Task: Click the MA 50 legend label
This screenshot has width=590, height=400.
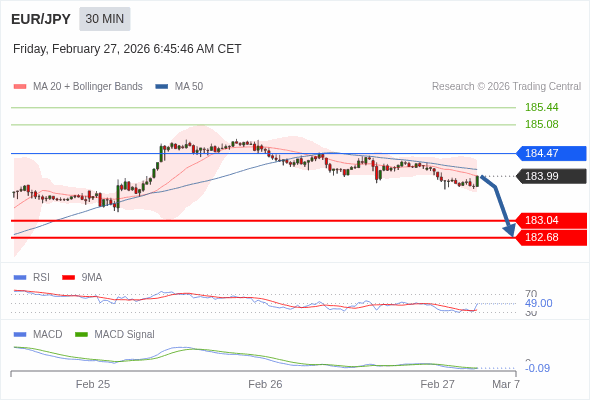Action: [189, 87]
